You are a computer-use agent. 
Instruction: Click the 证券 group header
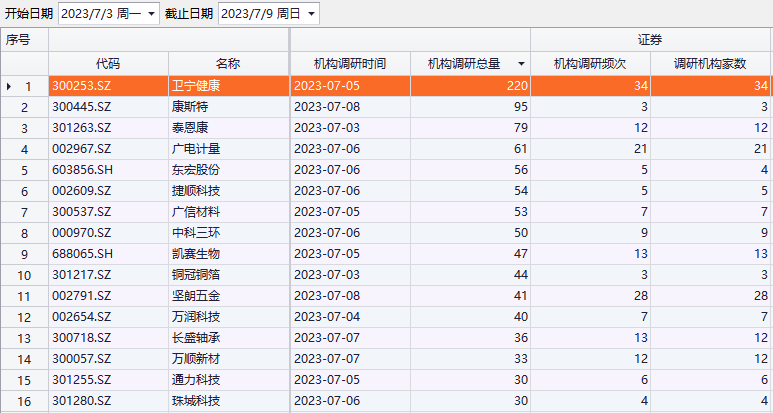[650, 40]
